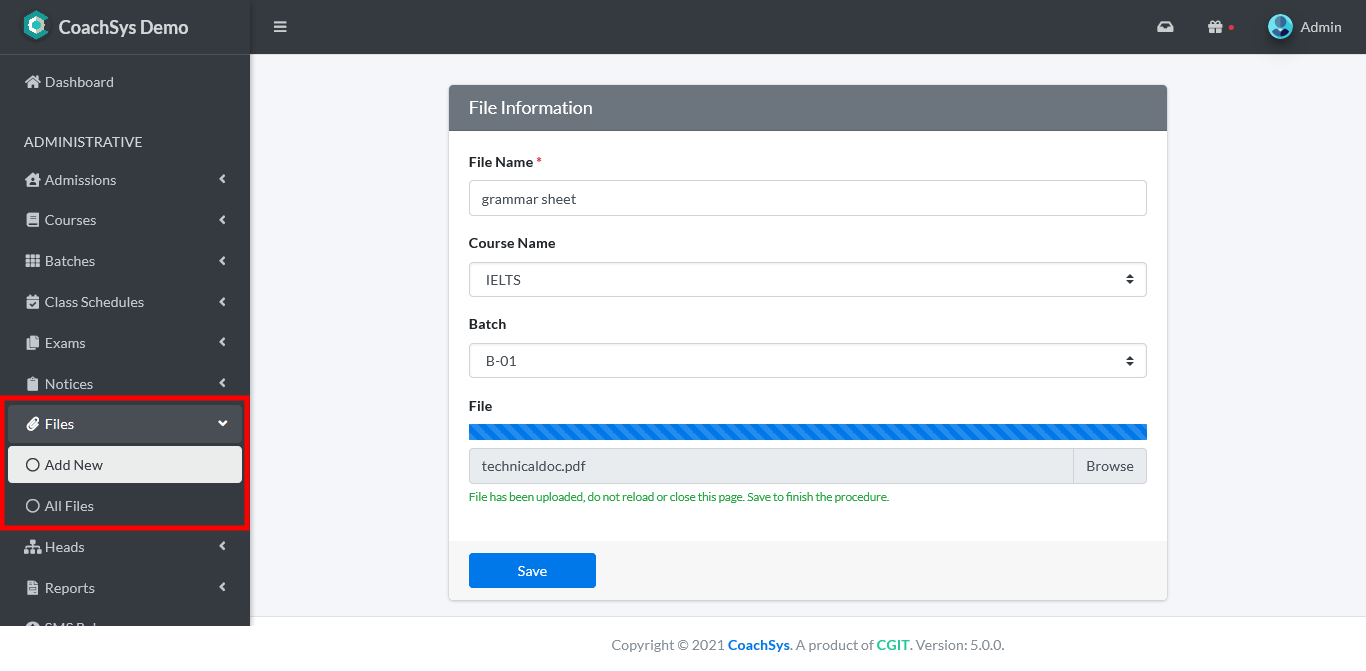The height and width of the screenshot is (671, 1366).
Task: Collapse the Files menu chevron
Action: [222, 424]
